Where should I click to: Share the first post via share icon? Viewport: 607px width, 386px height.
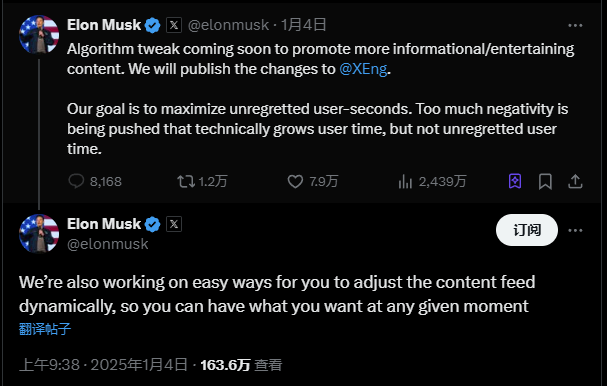pyautogui.click(x=575, y=181)
